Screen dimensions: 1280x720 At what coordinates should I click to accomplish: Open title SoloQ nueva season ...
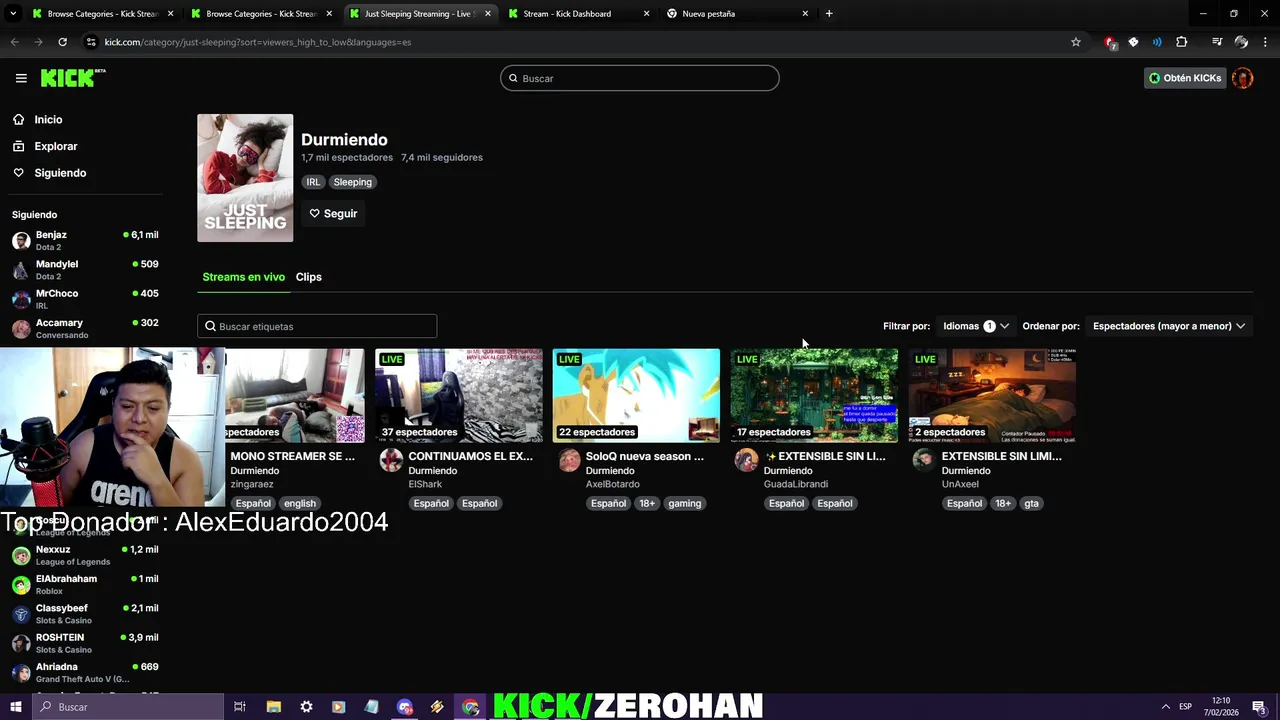coord(645,456)
